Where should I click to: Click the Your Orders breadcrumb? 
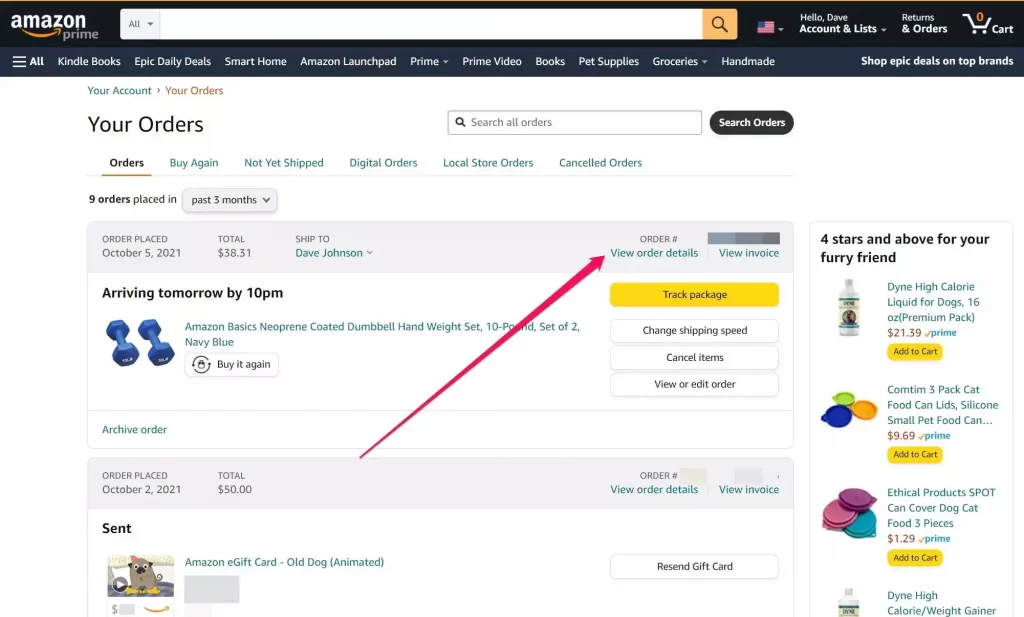click(x=194, y=90)
